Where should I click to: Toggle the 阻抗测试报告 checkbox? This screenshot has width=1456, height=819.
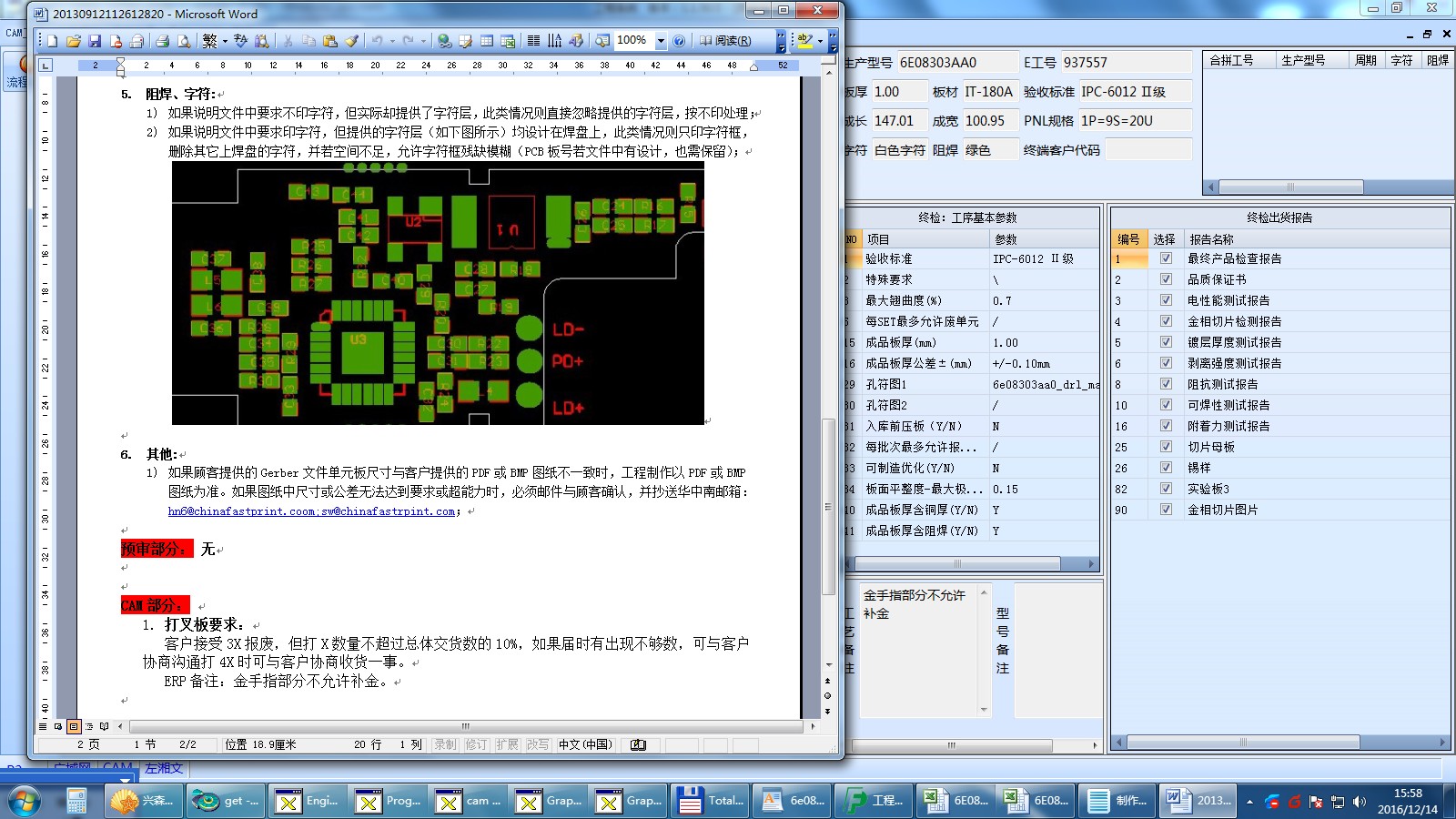tap(1166, 384)
